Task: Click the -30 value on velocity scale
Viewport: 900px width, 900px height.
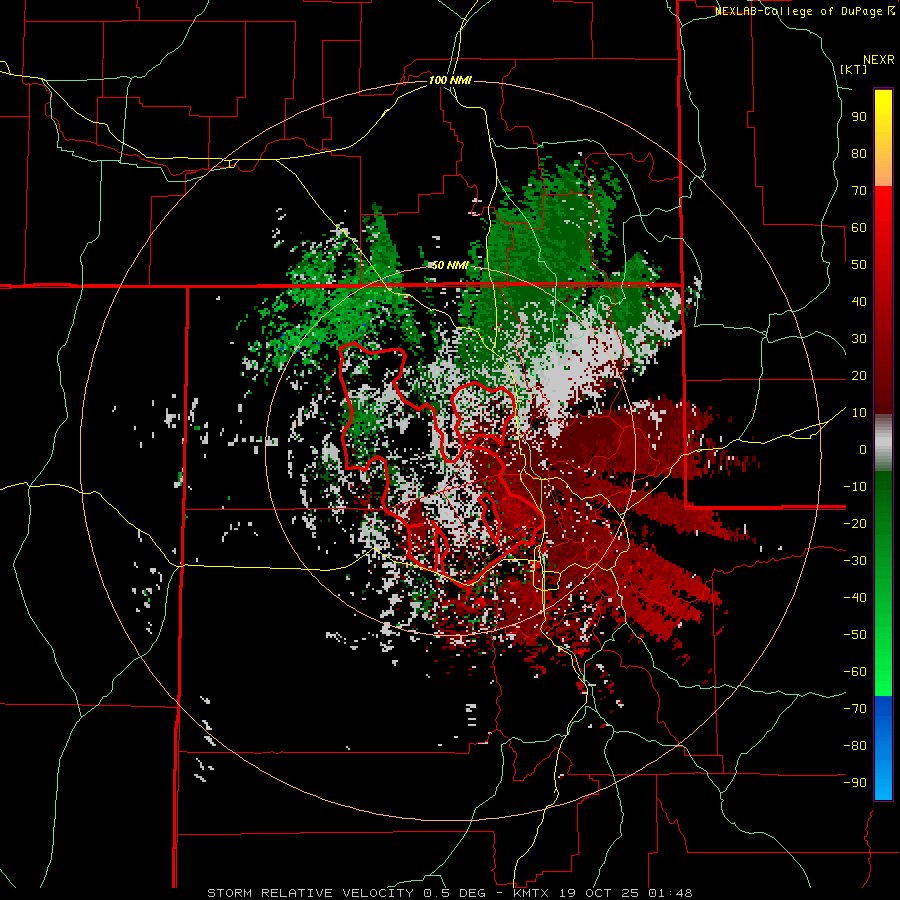Action: pyautogui.click(x=855, y=561)
